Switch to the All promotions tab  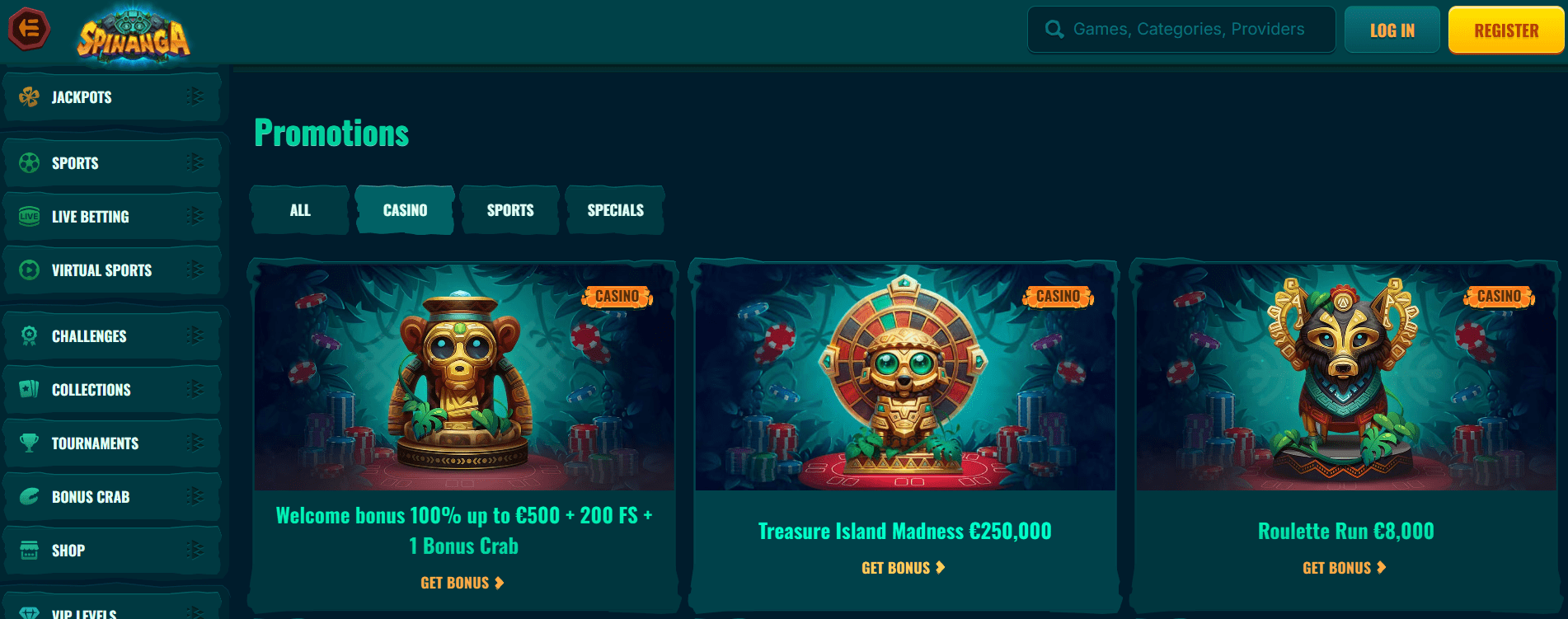(300, 210)
